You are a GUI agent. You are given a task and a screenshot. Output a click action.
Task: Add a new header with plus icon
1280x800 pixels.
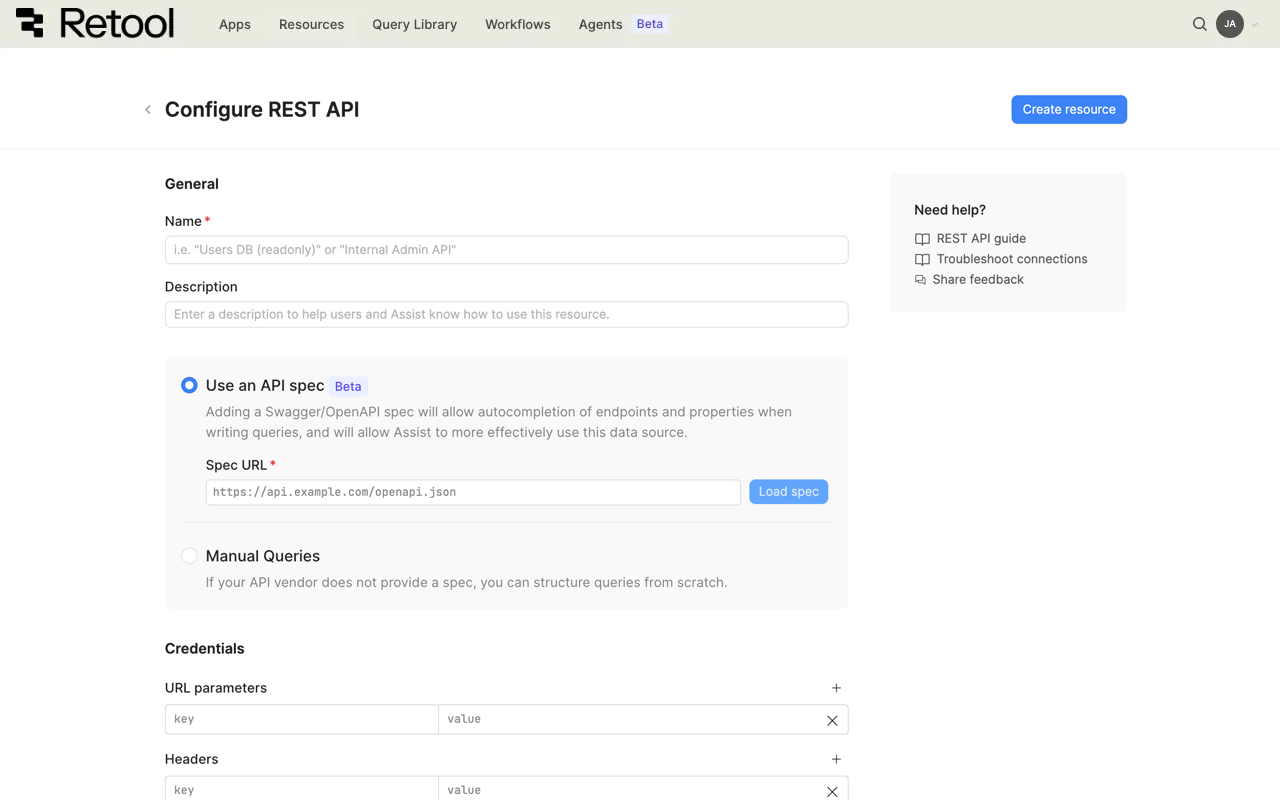836,759
